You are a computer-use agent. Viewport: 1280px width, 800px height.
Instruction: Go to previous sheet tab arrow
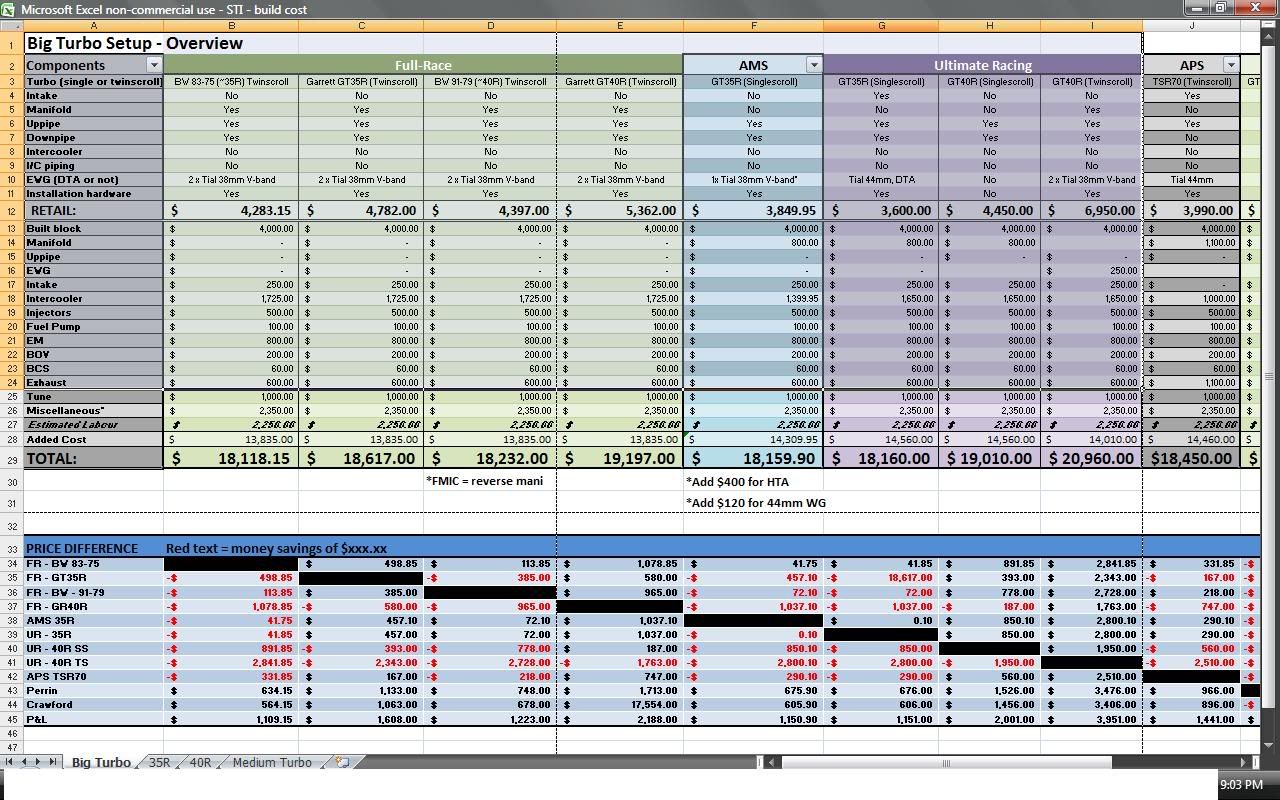[25, 762]
